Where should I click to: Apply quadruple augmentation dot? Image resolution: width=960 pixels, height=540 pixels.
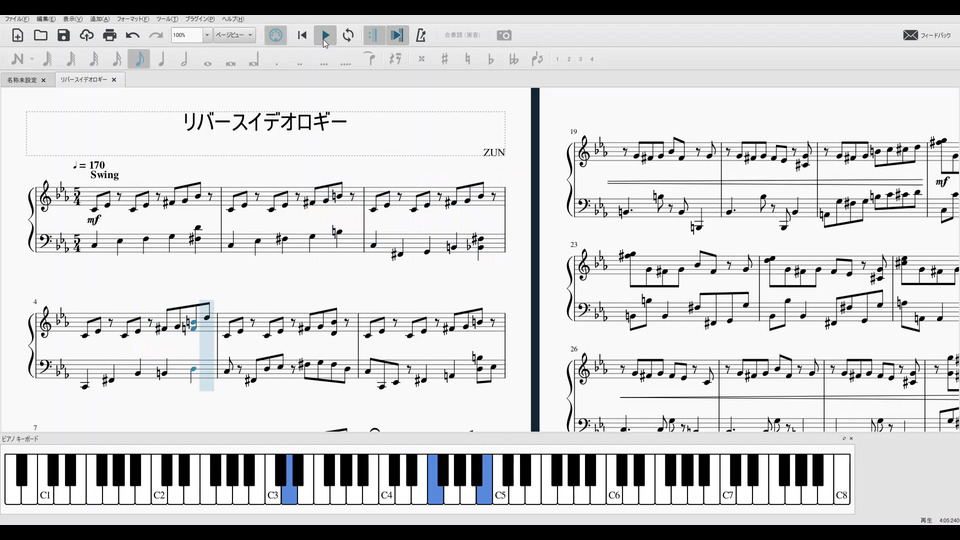click(x=346, y=63)
